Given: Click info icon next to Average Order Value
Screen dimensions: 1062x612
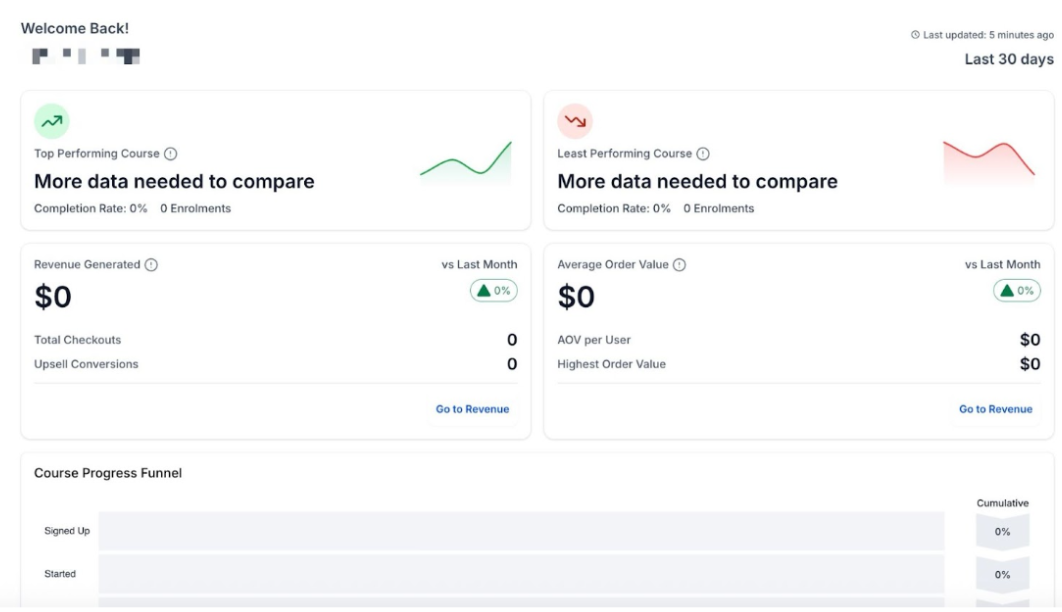Looking at the screenshot, I should (679, 265).
